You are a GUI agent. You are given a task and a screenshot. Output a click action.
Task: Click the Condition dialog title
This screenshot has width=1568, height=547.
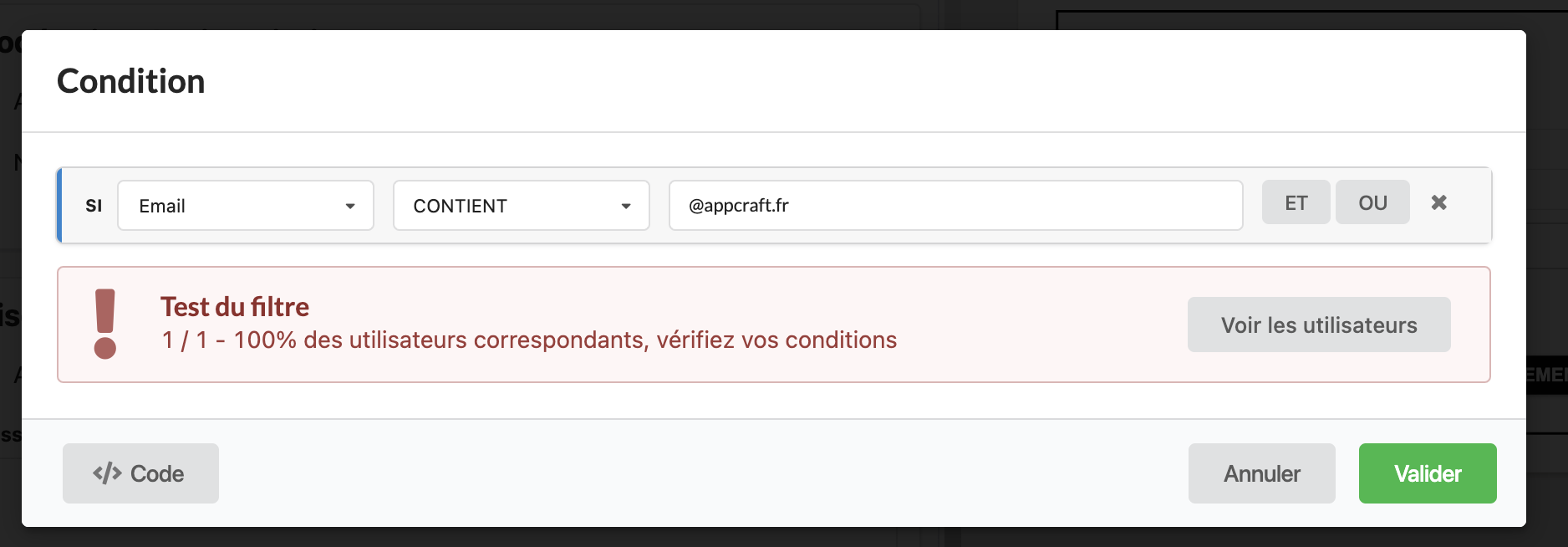[131, 81]
